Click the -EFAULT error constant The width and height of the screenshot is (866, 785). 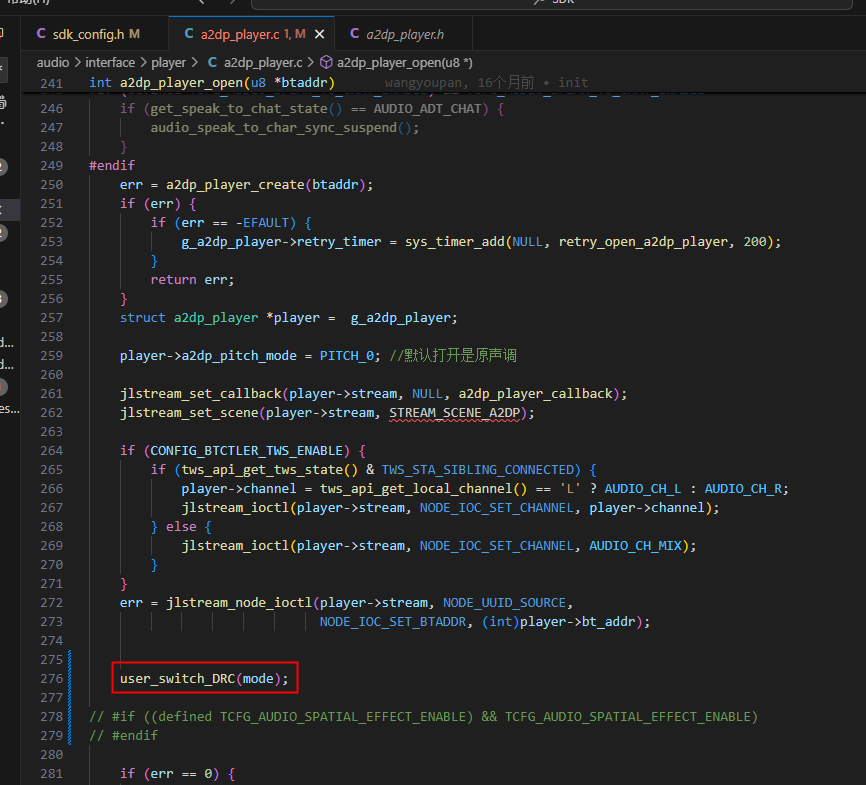[262, 223]
